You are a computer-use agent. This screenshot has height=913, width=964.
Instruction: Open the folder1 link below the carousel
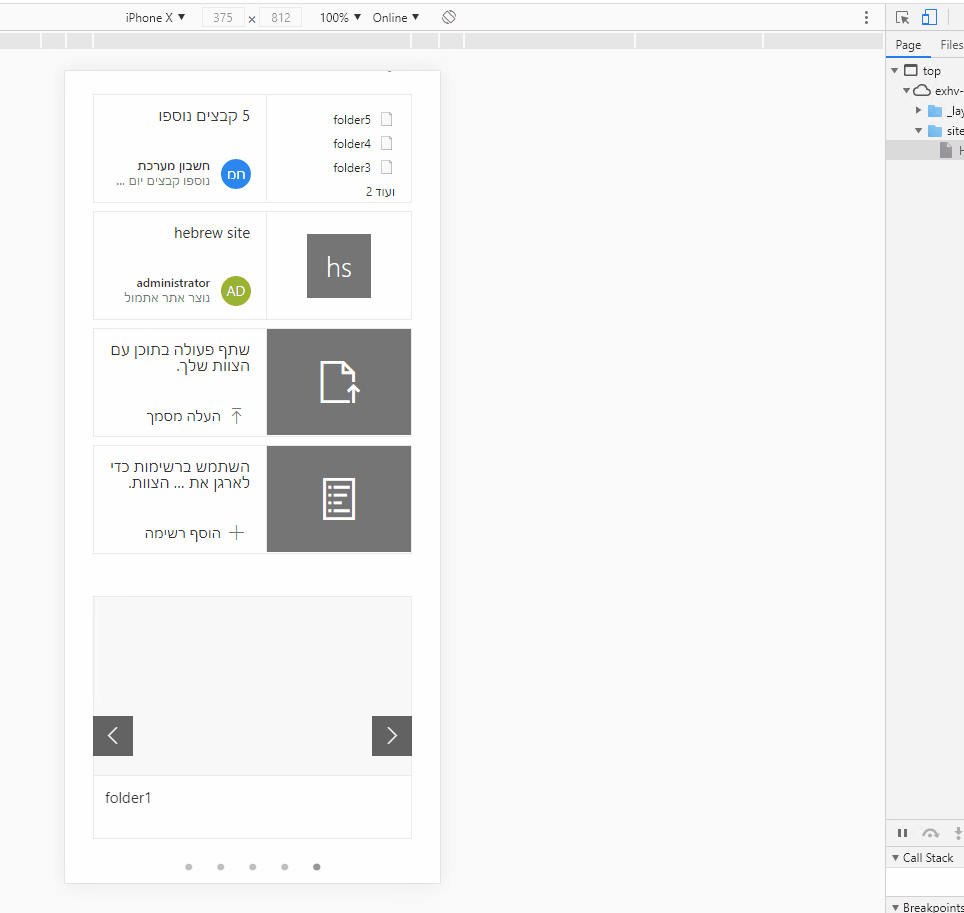(x=128, y=797)
